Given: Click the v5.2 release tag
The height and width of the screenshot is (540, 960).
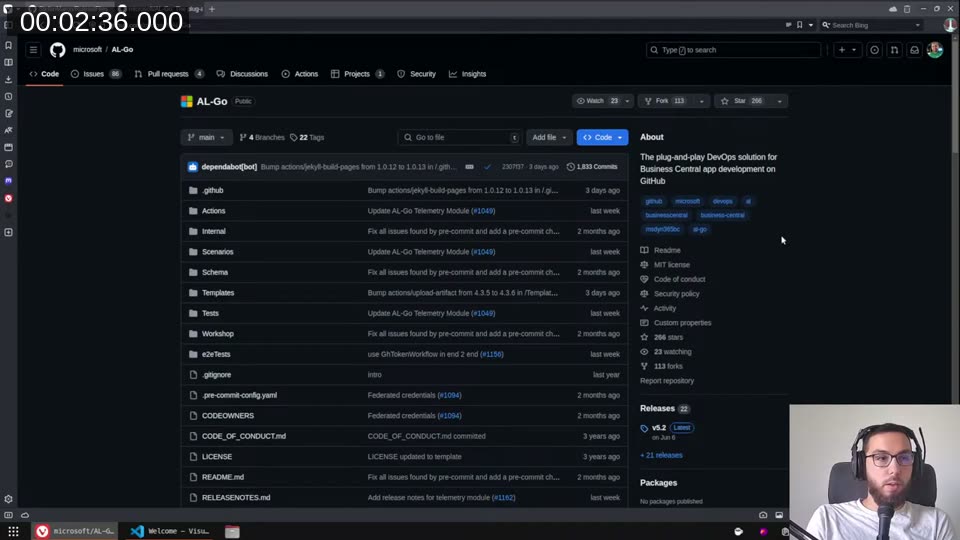Looking at the screenshot, I should click(x=659, y=428).
